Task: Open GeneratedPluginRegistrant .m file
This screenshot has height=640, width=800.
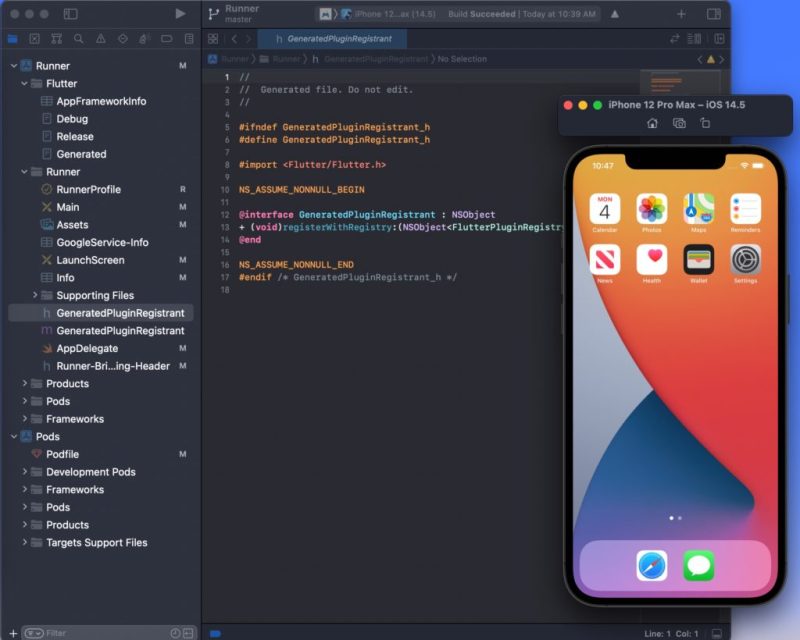Action: 120,331
